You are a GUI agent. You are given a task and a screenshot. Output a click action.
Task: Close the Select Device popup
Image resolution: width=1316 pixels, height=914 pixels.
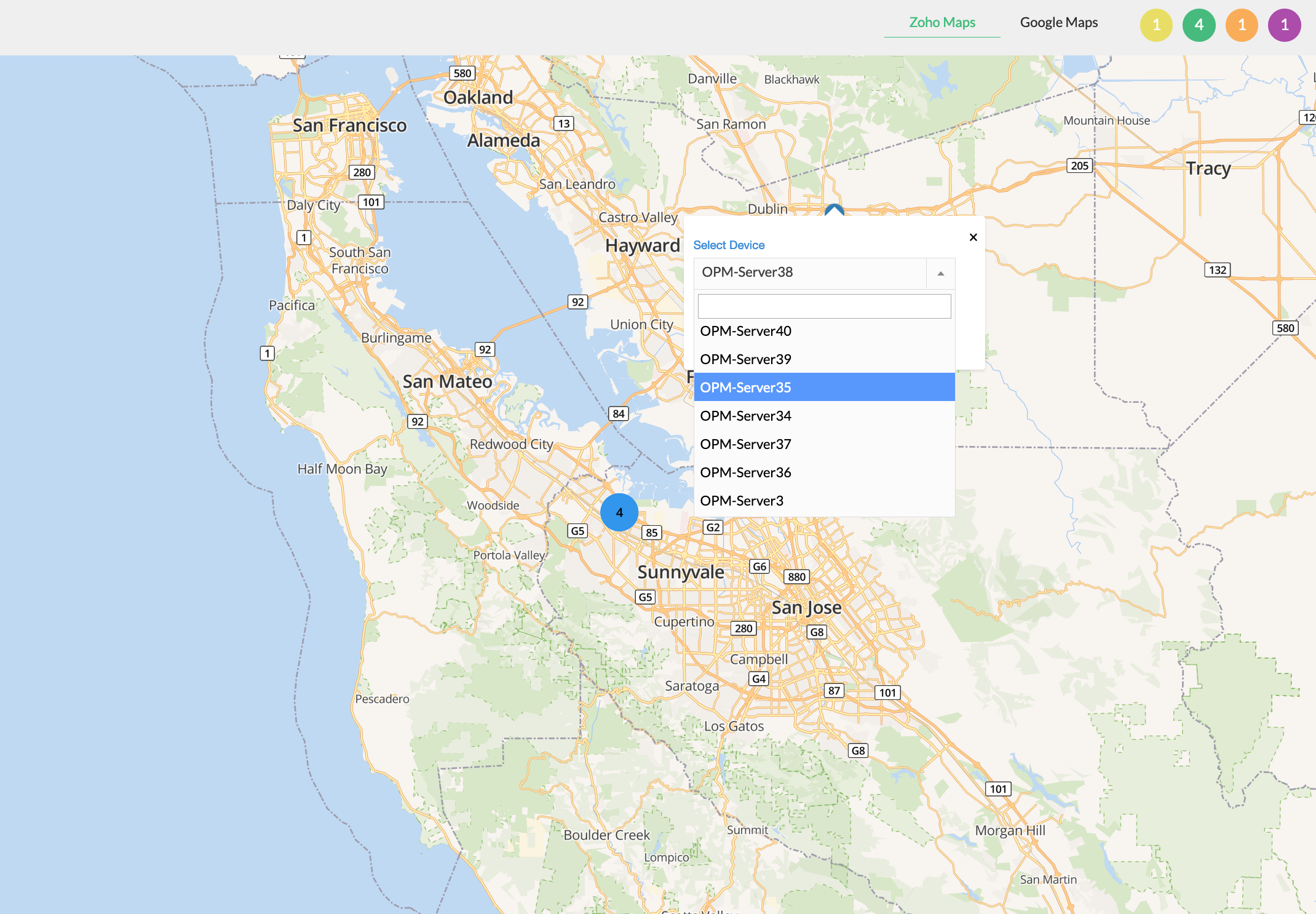click(x=973, y=237)
